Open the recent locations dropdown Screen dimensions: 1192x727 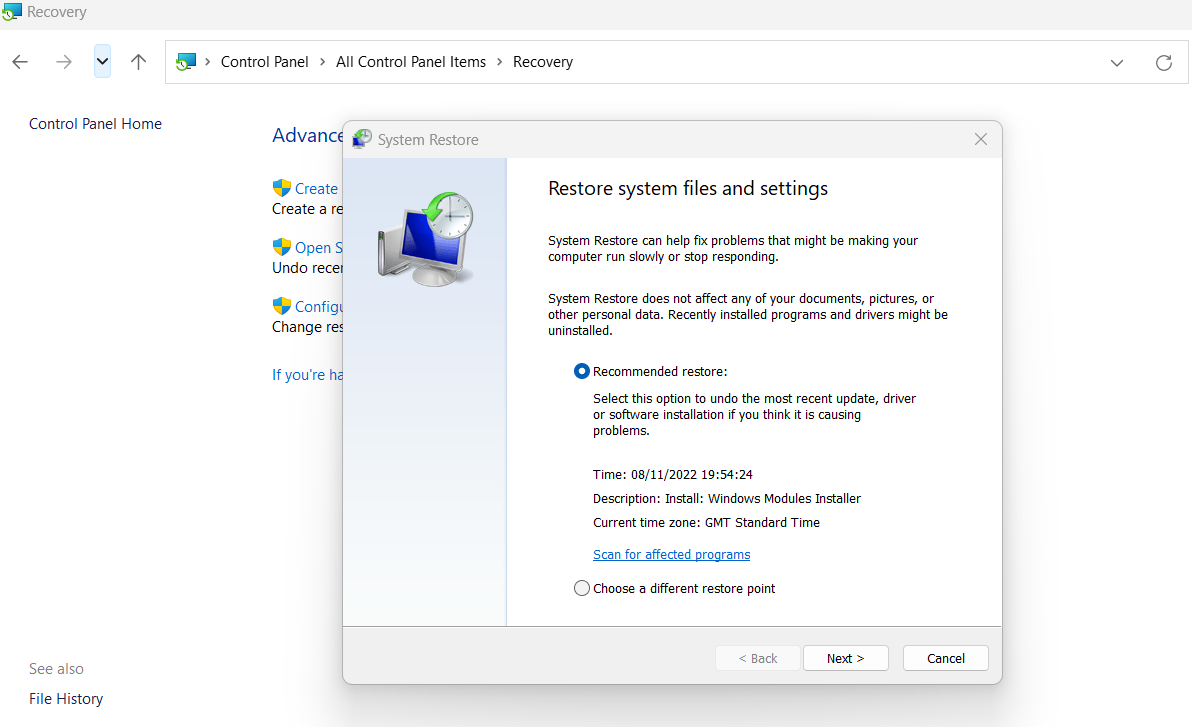pyautogui.click(x=102, y=62)
